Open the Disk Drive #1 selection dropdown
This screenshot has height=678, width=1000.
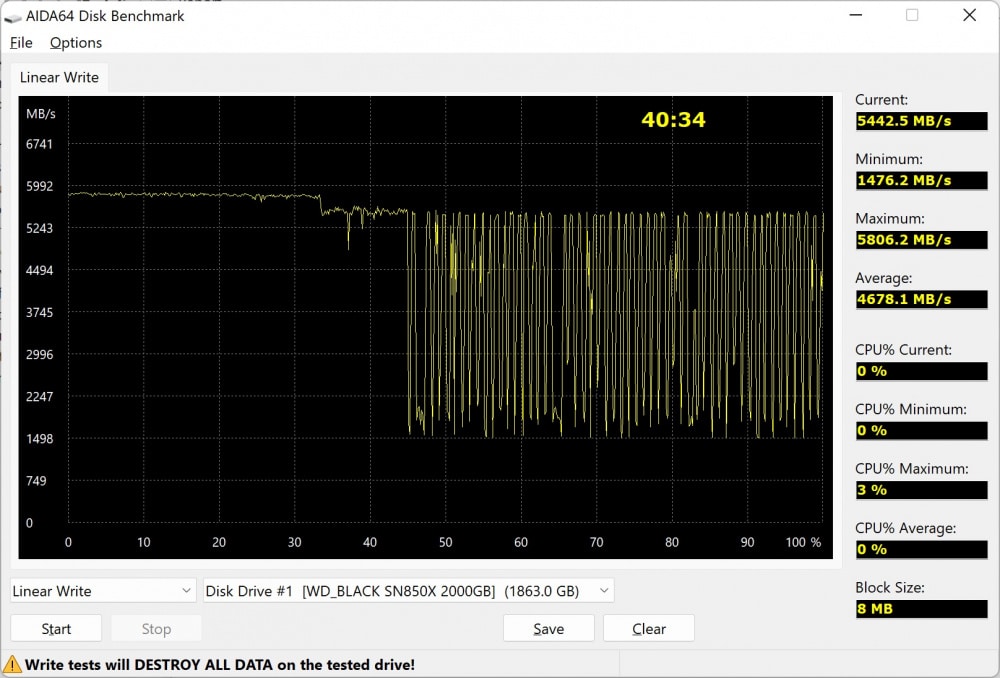click(408, 591)
